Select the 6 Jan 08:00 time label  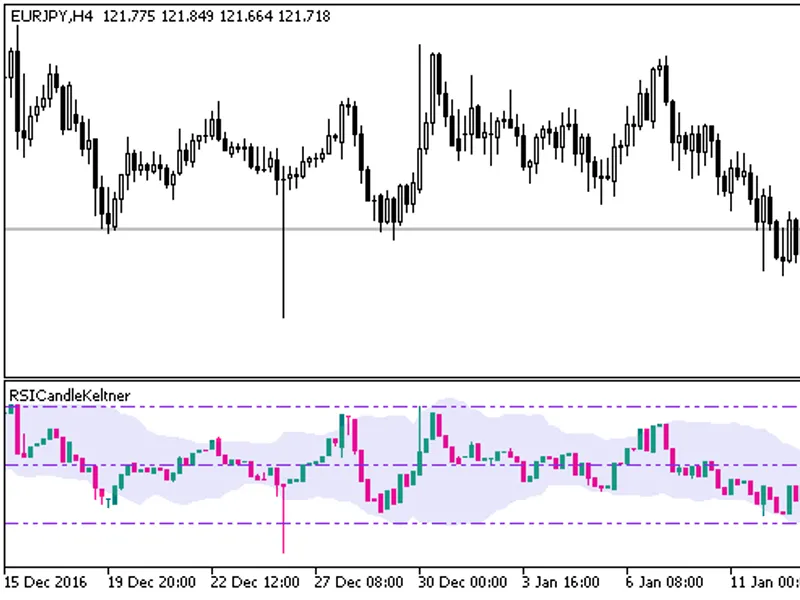click(x=665, y=582)
